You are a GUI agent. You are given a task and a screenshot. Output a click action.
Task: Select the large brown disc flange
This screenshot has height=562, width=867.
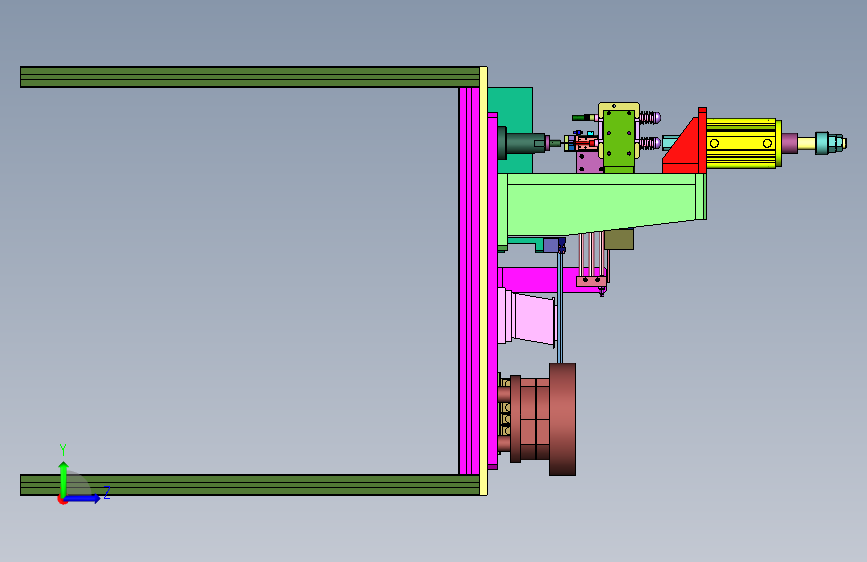(562, 419)
